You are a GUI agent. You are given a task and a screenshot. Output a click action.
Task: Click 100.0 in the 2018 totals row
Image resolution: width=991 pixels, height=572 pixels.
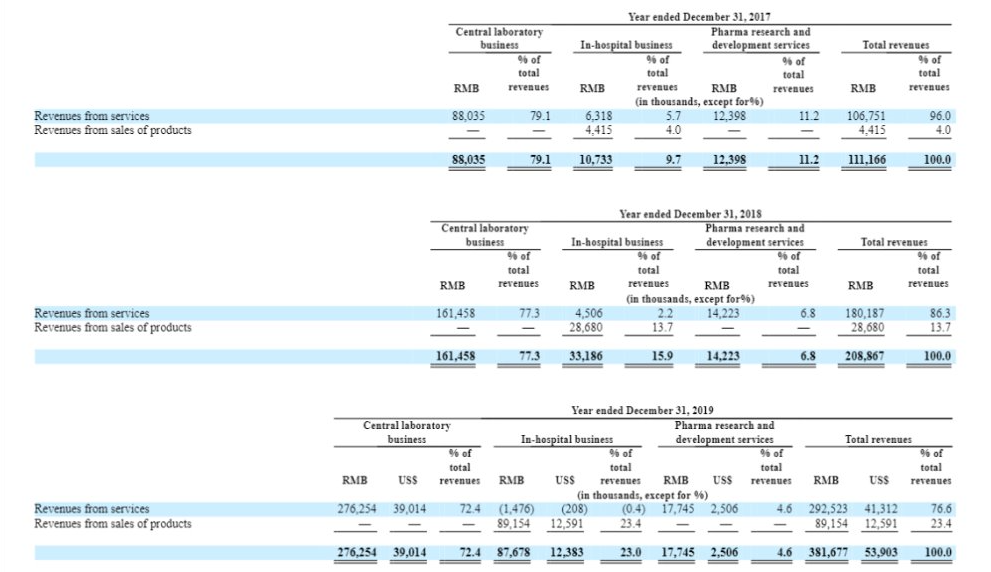(x=937, y=356)
